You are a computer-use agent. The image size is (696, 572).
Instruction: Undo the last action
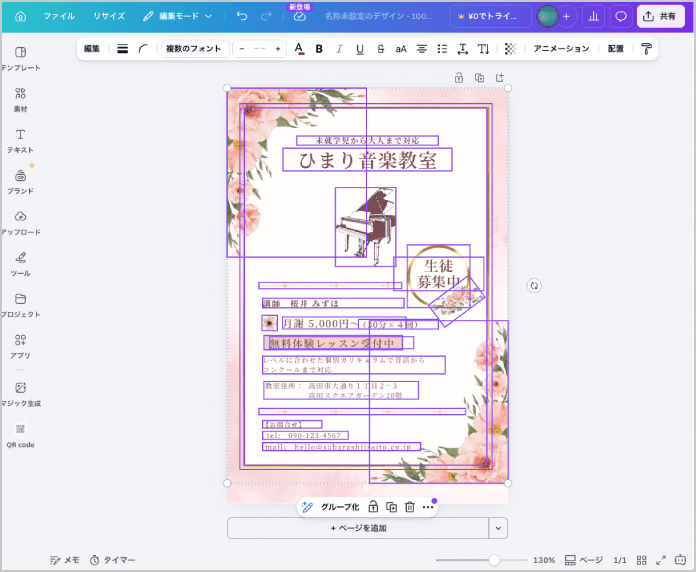point(242,16)
